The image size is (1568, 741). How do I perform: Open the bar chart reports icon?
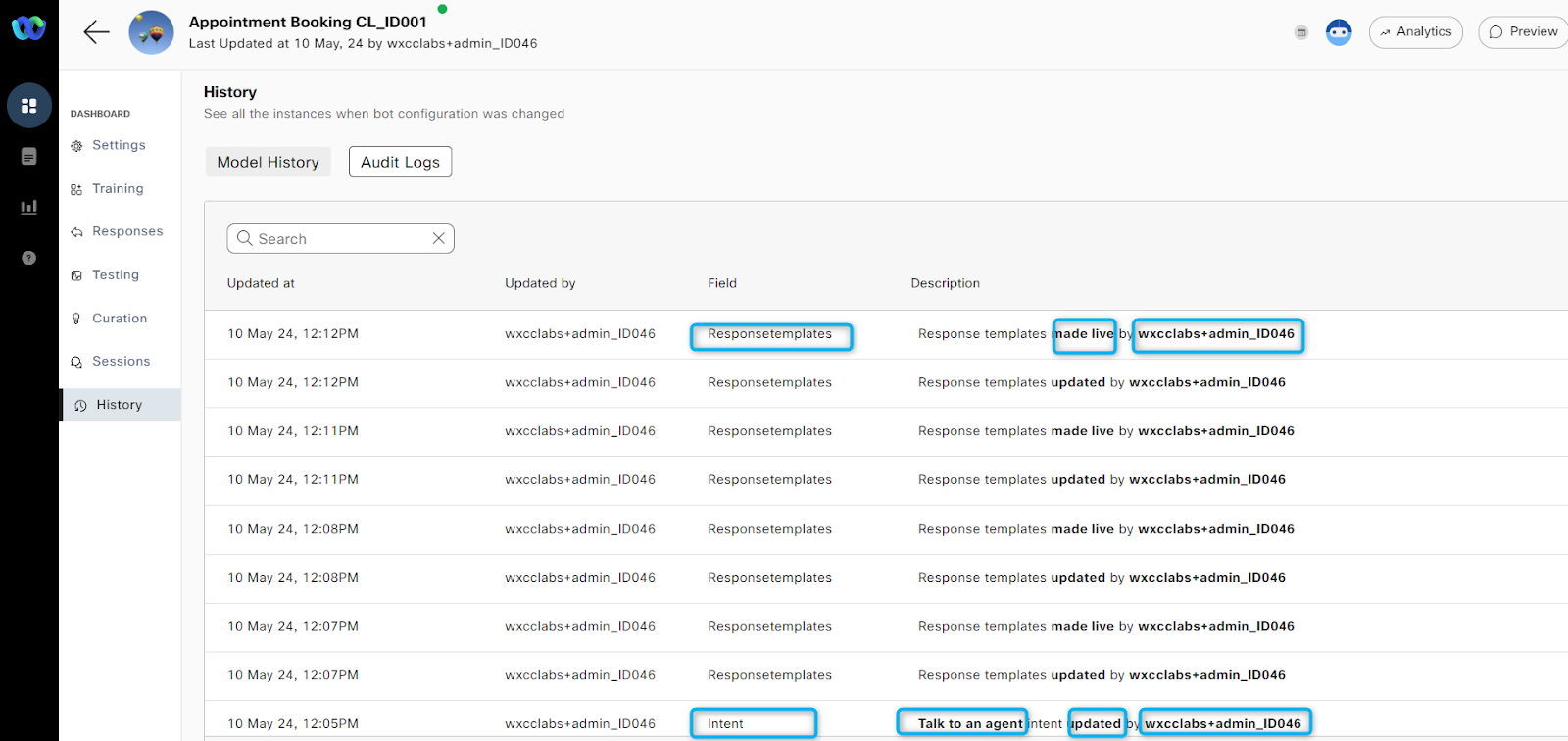click(29, 207)
